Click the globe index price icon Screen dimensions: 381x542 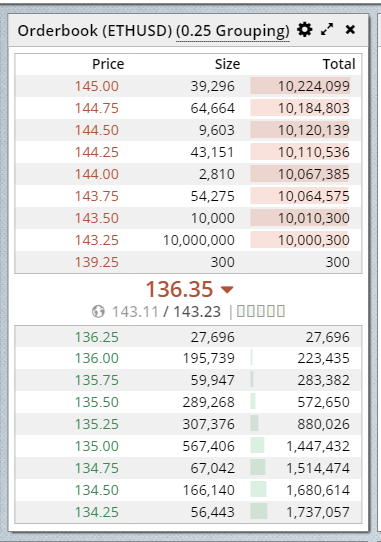click(x=98, y=311)
